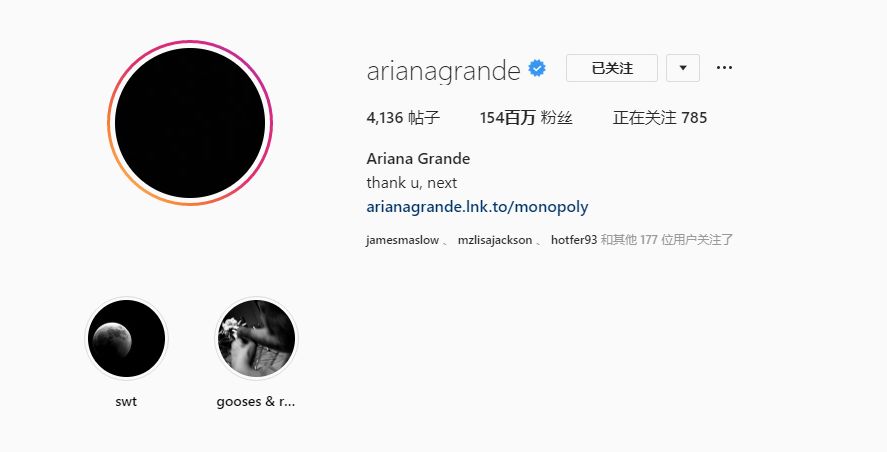The width and height of the screenshot is (887, 452).
Task: Select the Ariana Grande display name
Action: tap(418, 158)
